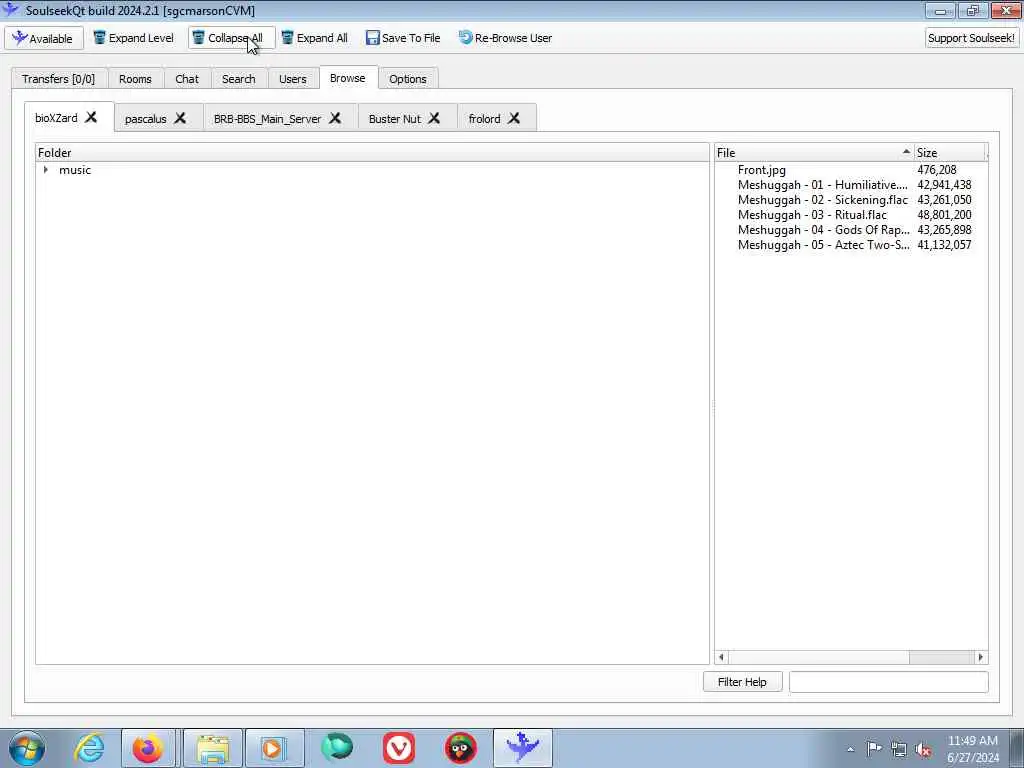Switch to the Rooms tab
The height and width of the screenshot is (768, 1024).
pyautogui.click(x=135, y=79)
